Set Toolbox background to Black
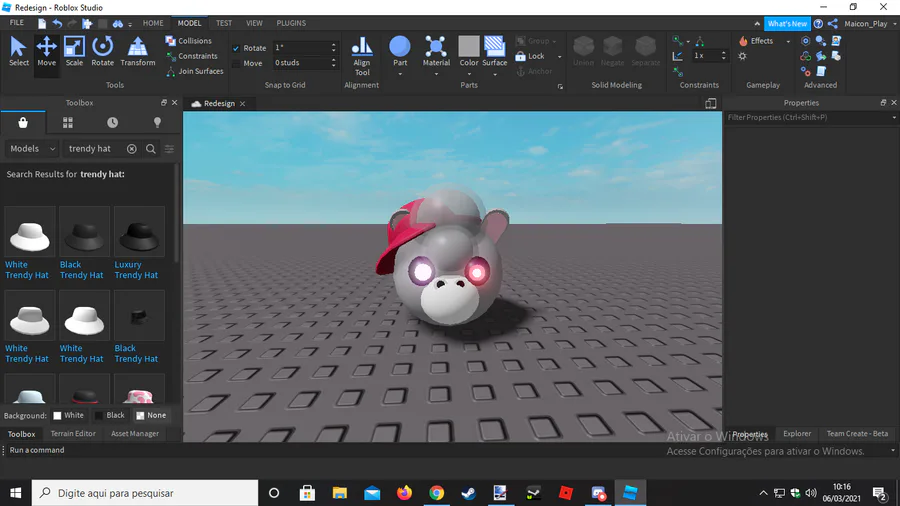900x506 pixels. tap(110, 415)
